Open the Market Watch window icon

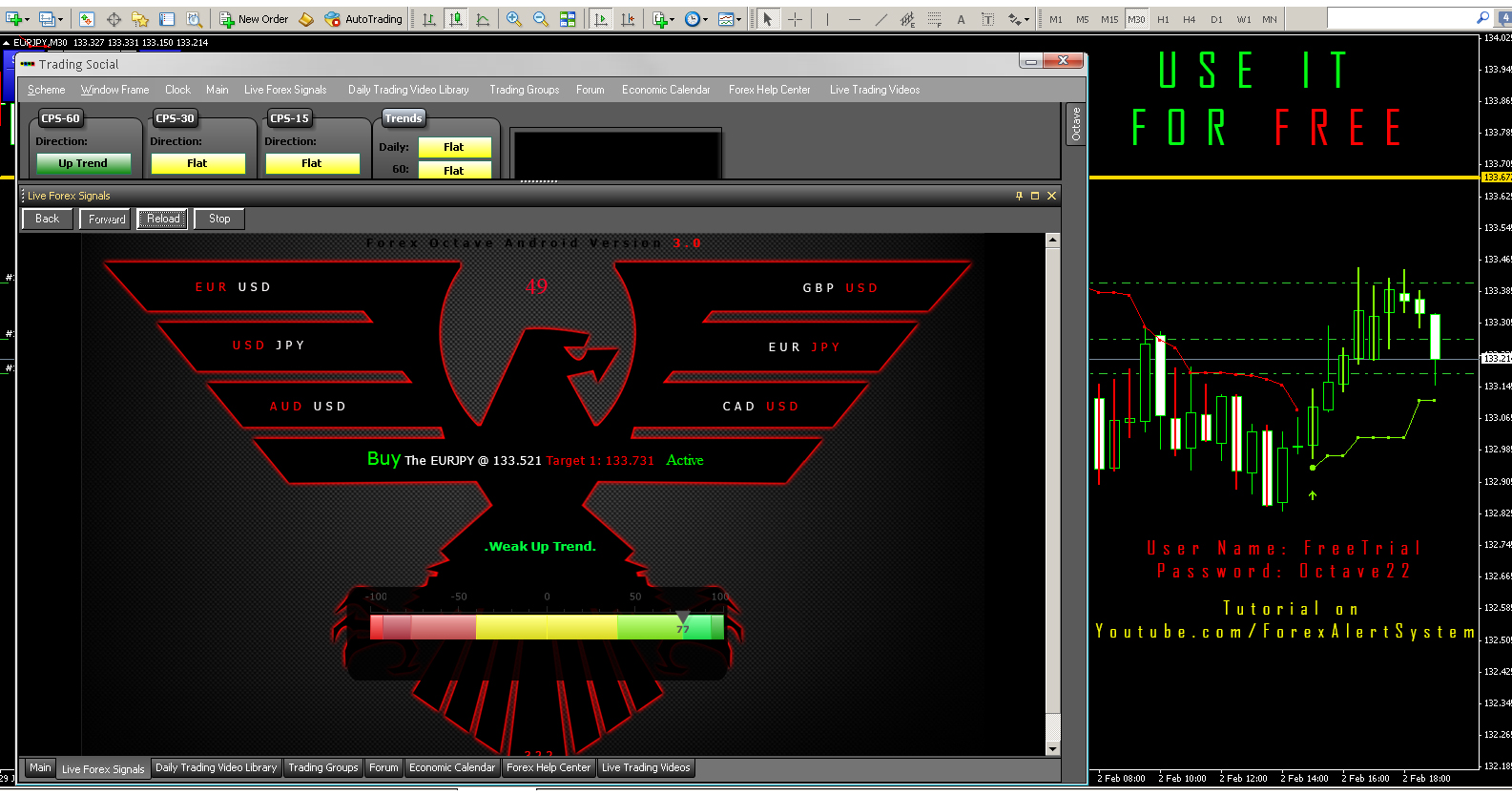(87, 19)
